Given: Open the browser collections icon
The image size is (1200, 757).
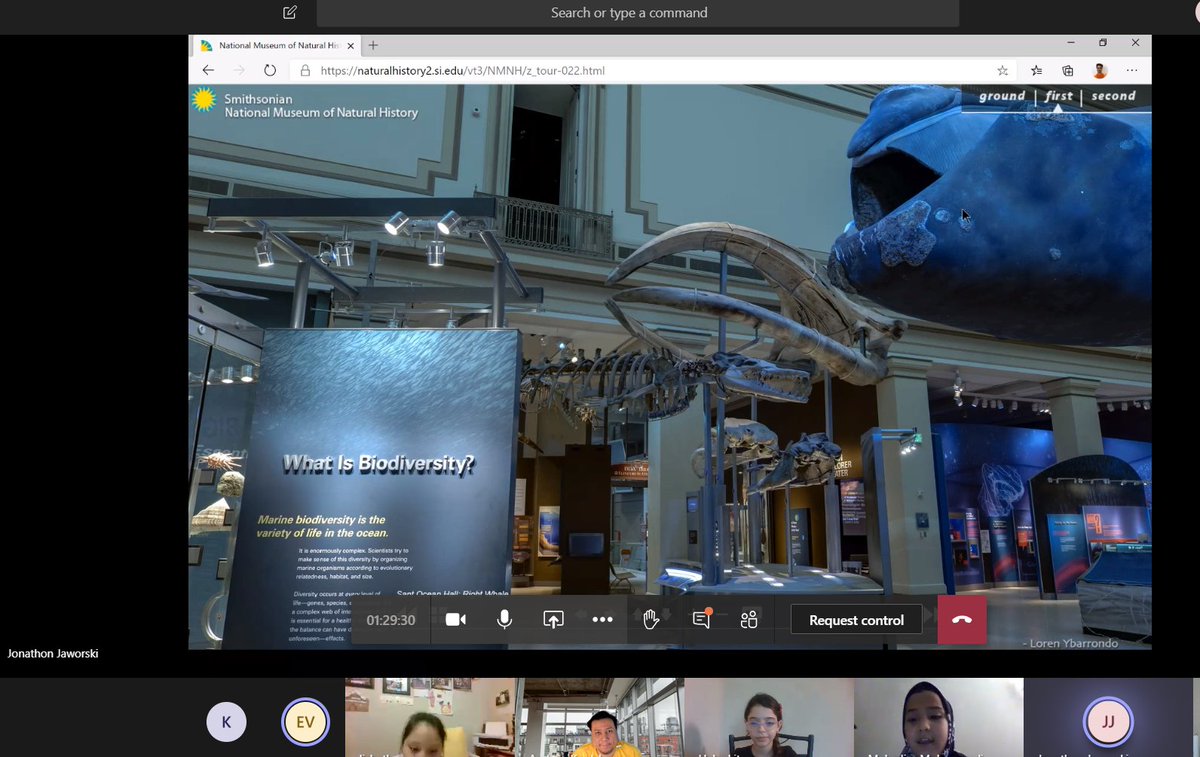Looking at the screenshot, I should tap(1068, 71).
